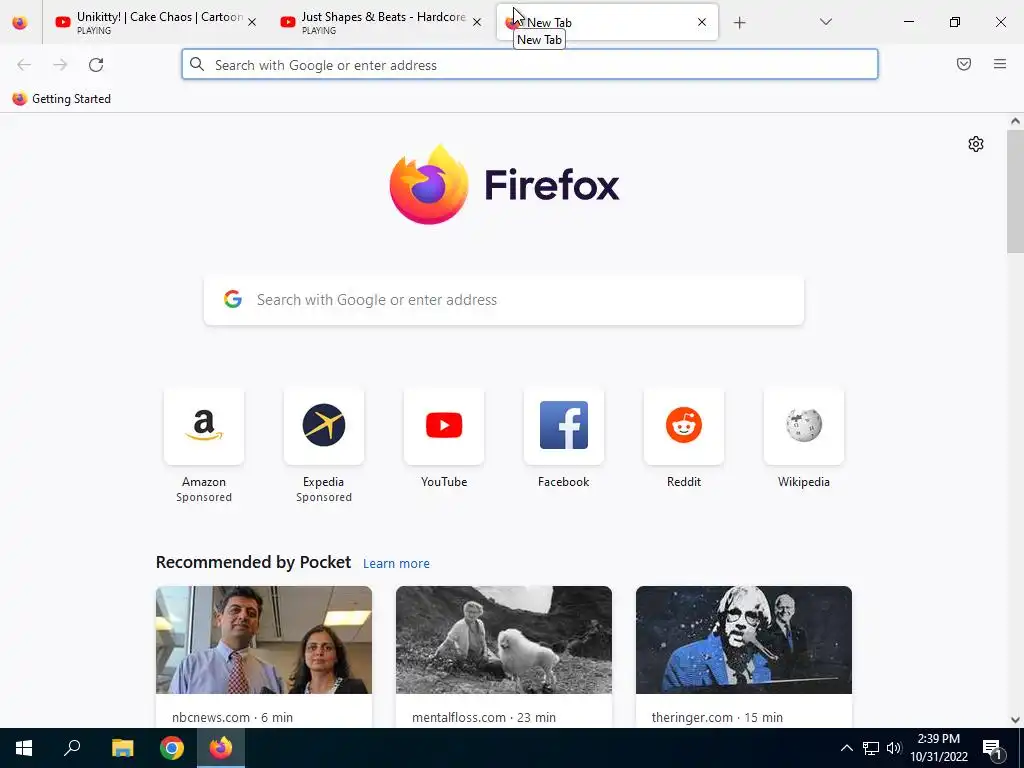Click the vertical page scrollbar thumb
The height and width of the screenshot is (768, 1024).
(1015, 191)
